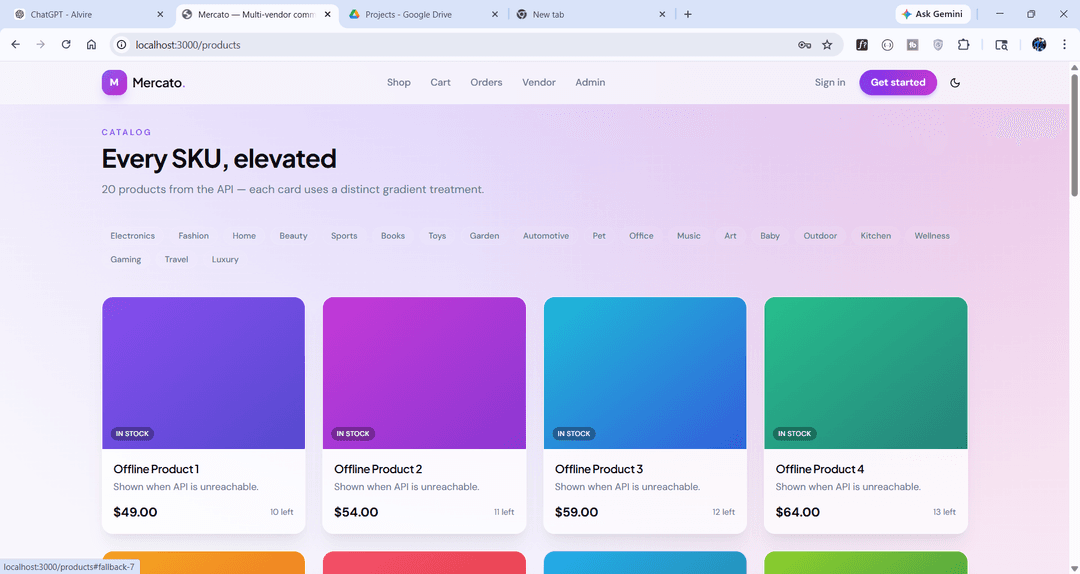Screen dimensions: 1080x574
Task: Filter by Wellness category
Action: (x=932, y=236)
